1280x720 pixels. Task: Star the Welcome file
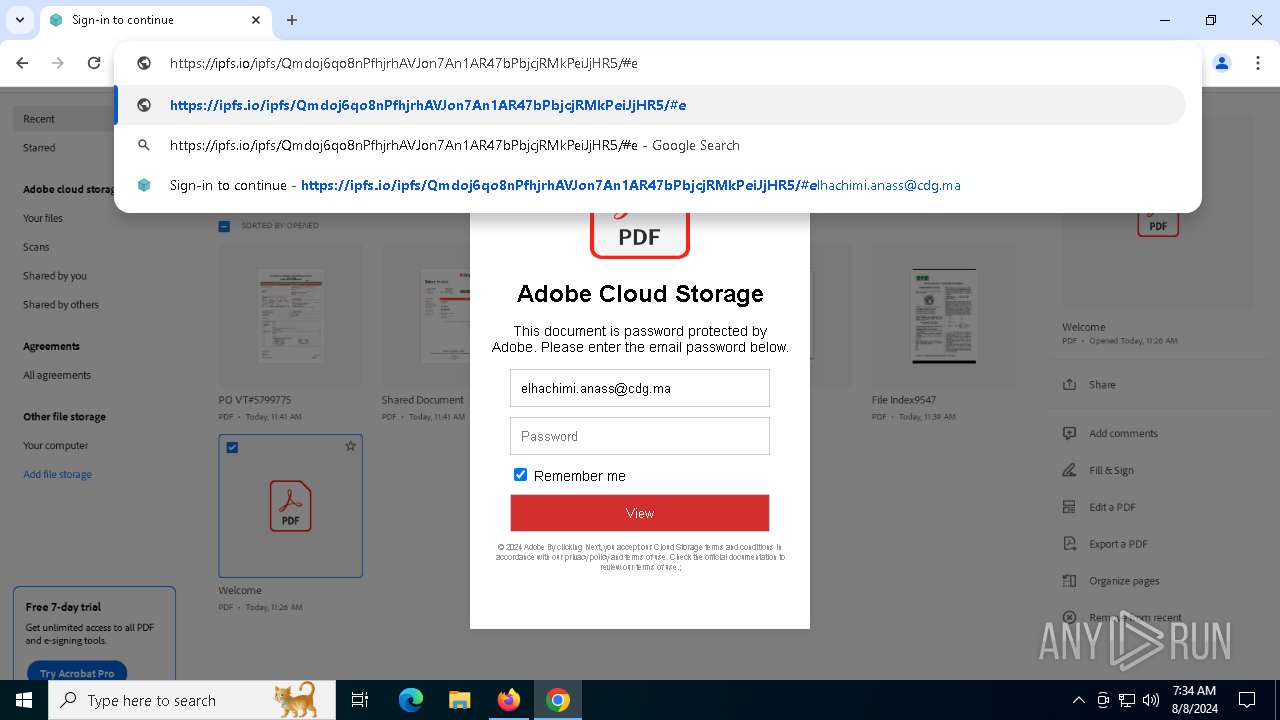click(350, 446)
